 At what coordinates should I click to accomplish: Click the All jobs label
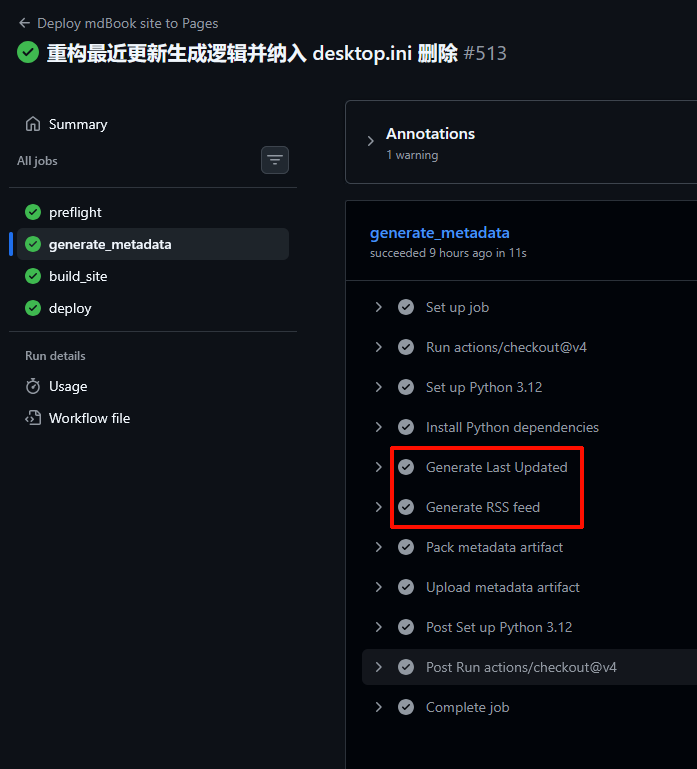click(37, 161)
